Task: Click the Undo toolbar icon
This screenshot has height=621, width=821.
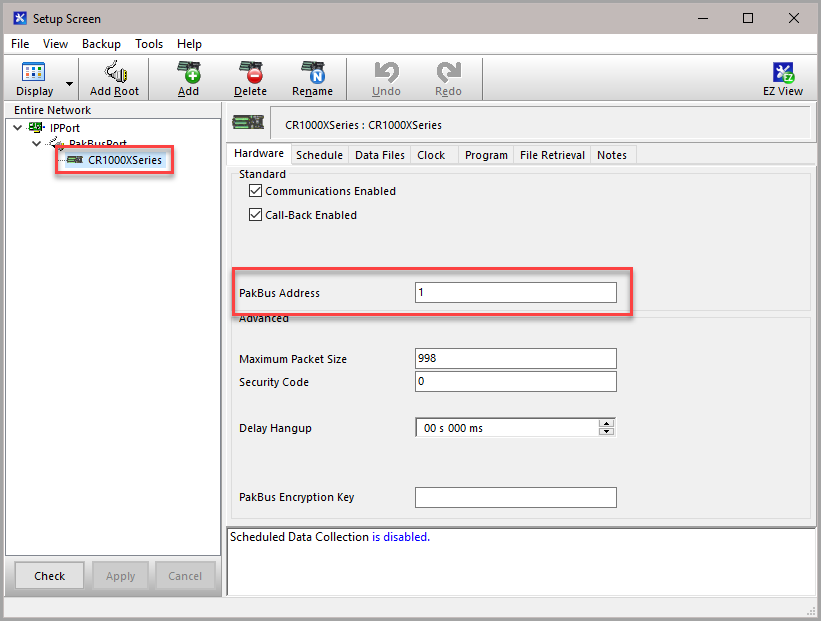Action: click(x=386, y=72)
